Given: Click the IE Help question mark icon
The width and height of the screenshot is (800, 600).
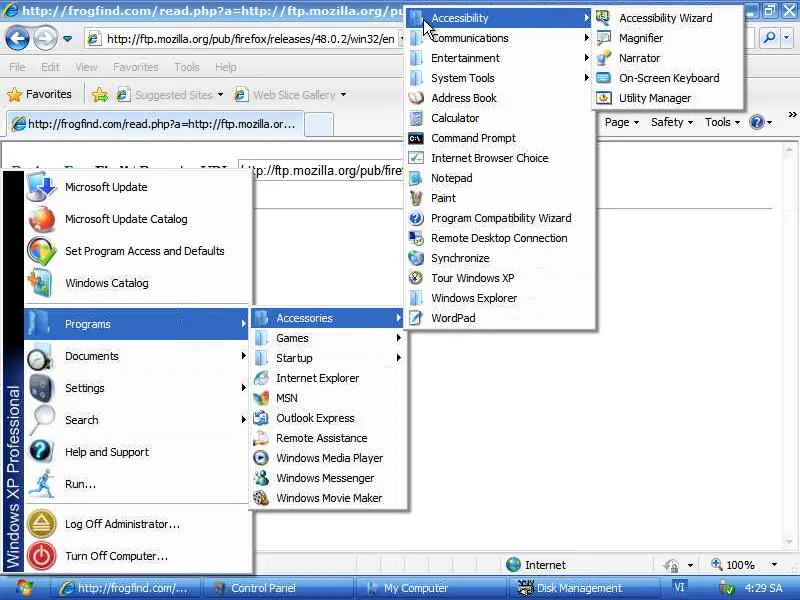Looking at the screenshot, I should pyautogui.click(x=757, y=122).
